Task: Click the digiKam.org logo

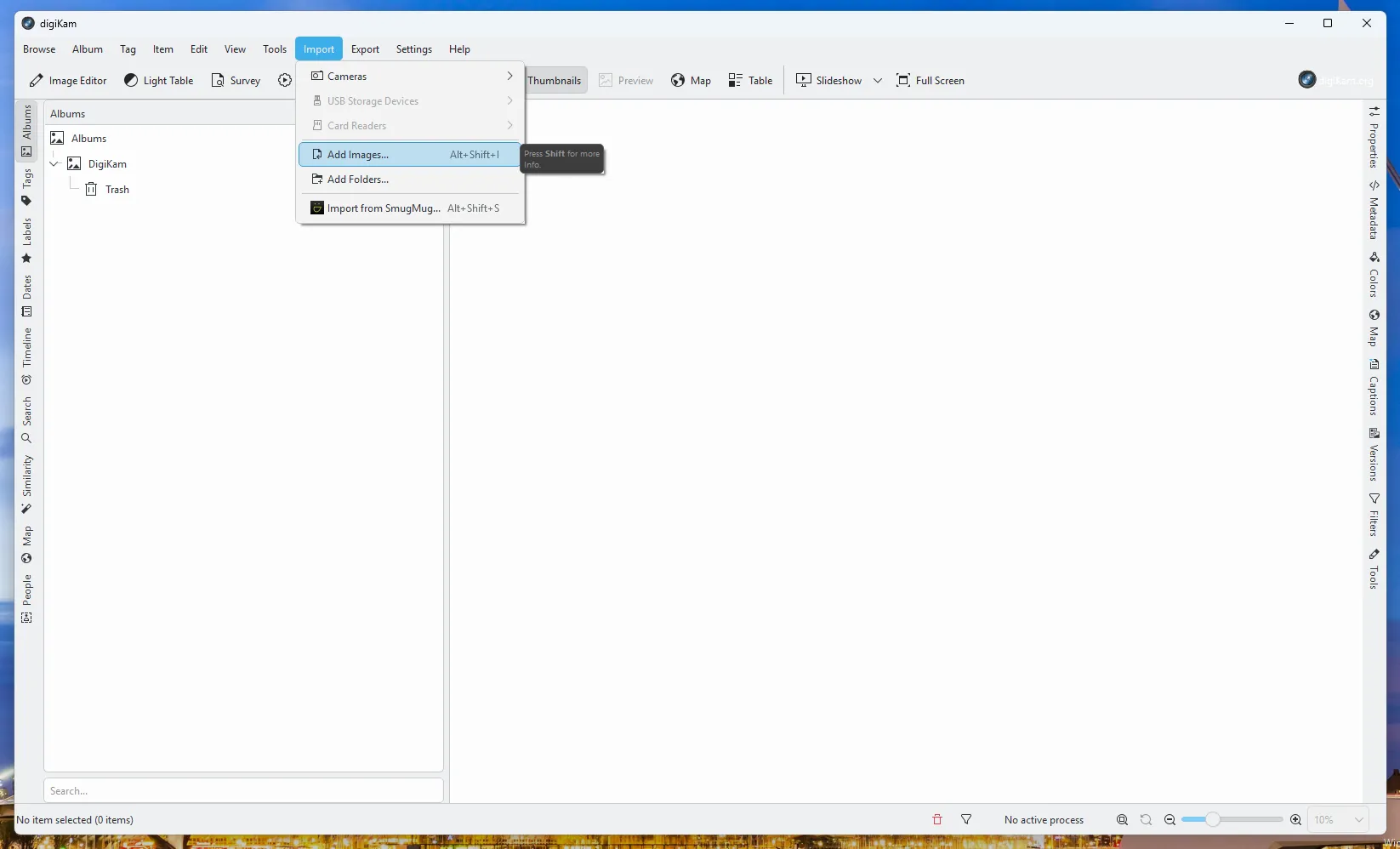Action: tap(1336, 80)
